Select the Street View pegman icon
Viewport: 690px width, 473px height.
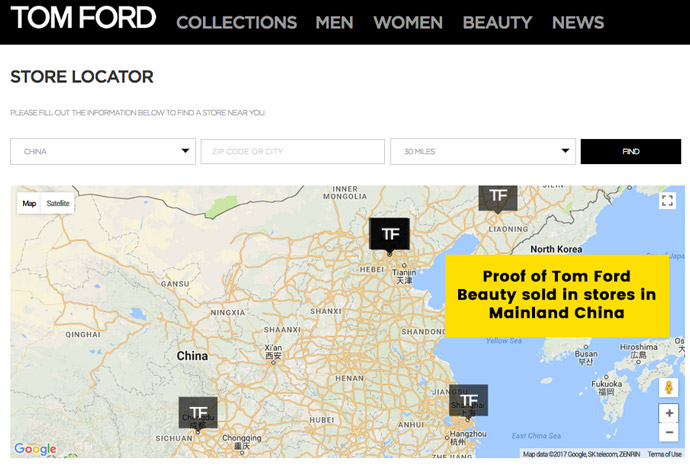[x=668, y=388]
